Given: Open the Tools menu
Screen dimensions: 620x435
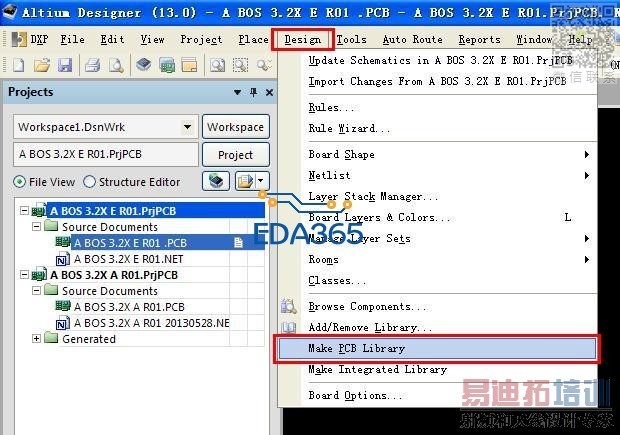Looking at the screenshot, I should coord(352,40).
